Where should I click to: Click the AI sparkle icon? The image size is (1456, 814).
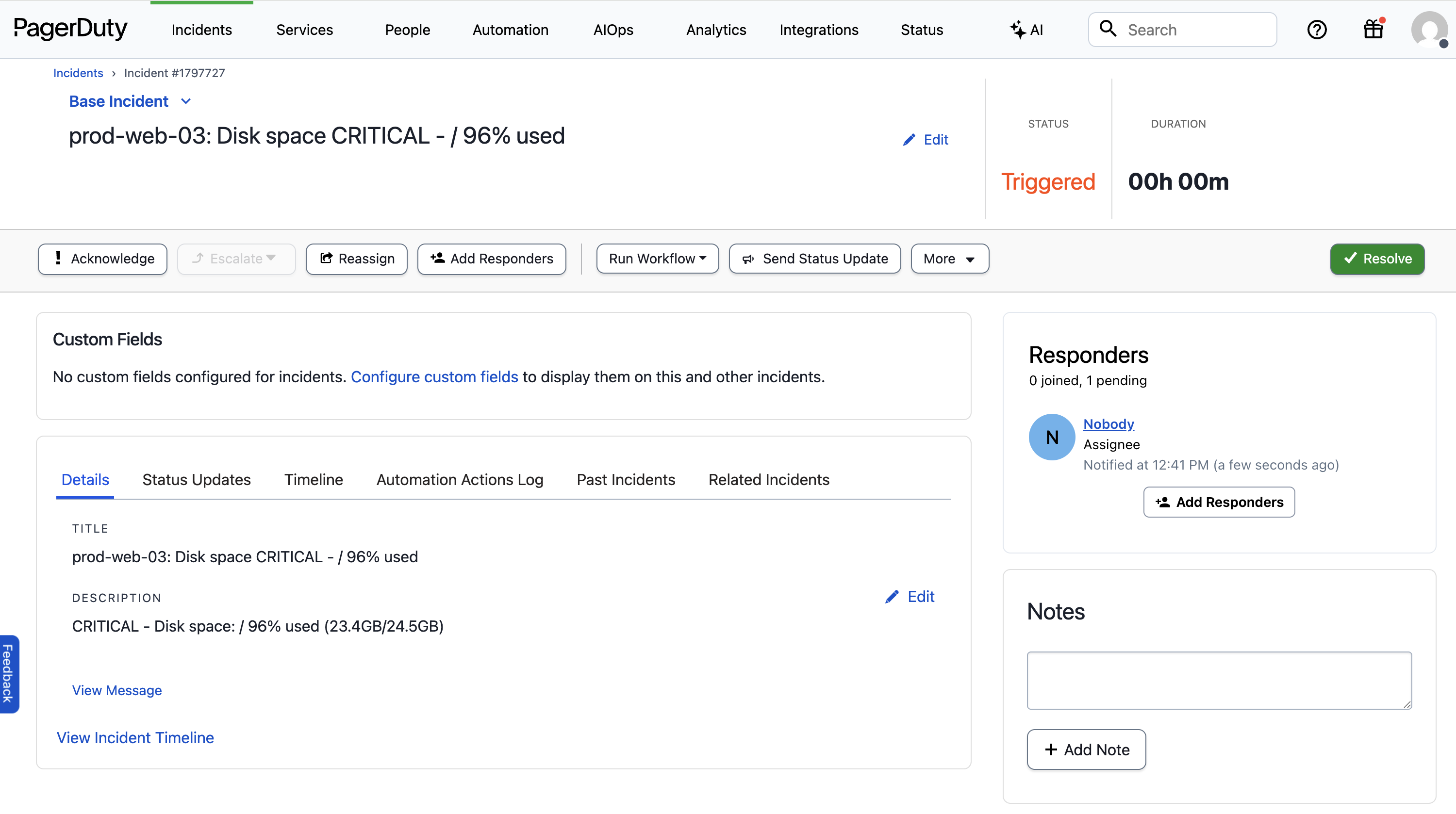[x=1018, y=30]
